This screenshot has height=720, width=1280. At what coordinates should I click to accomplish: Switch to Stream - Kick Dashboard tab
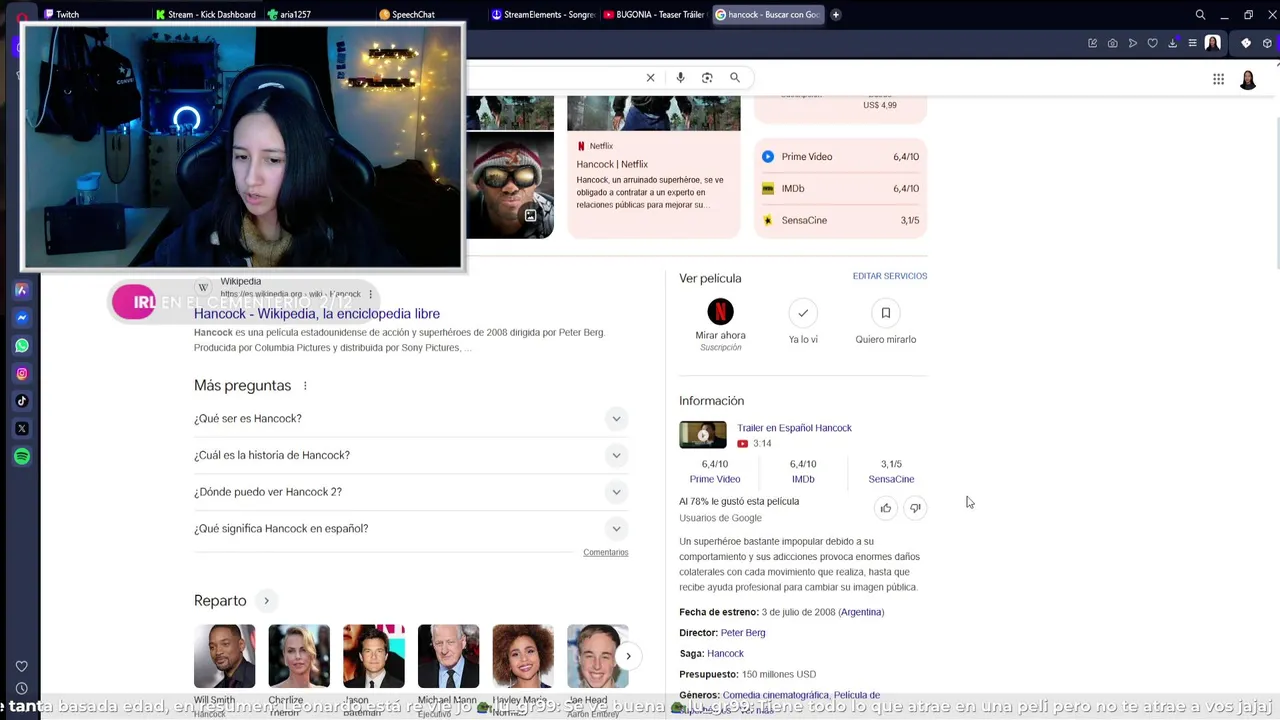(x=206, y=15)
